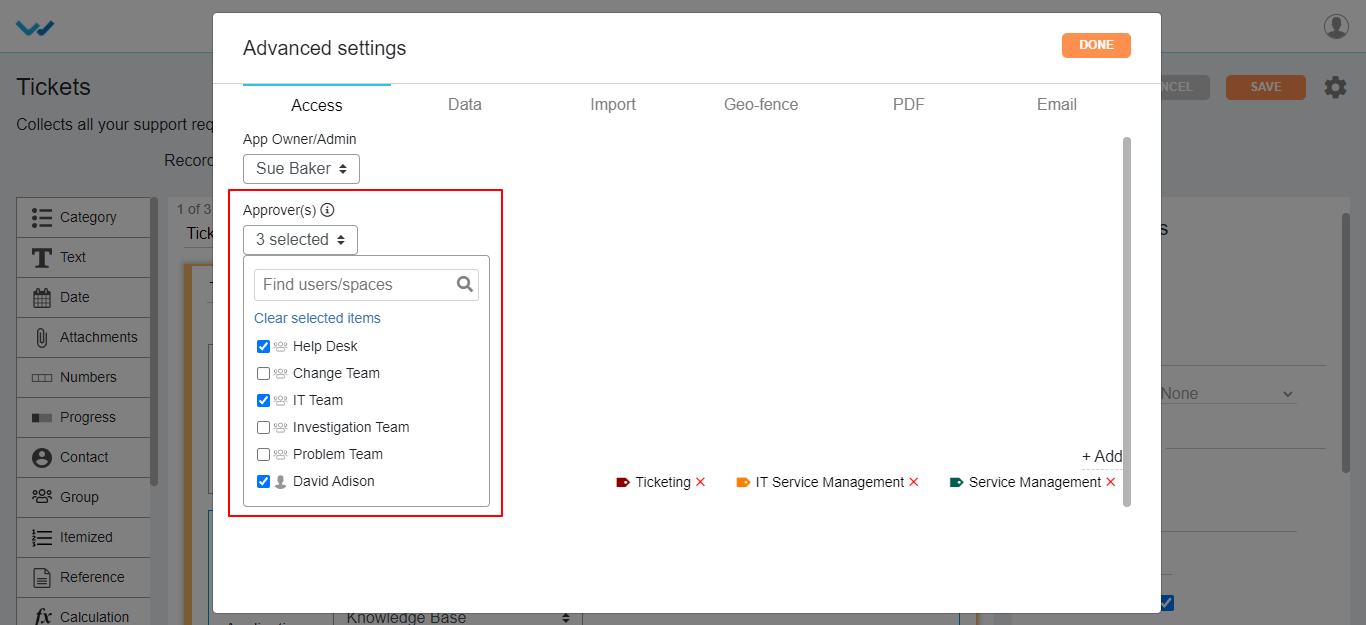Check the Change Team approver
The width and height of the screenshot is (1366, 625).
click(263, 373)
